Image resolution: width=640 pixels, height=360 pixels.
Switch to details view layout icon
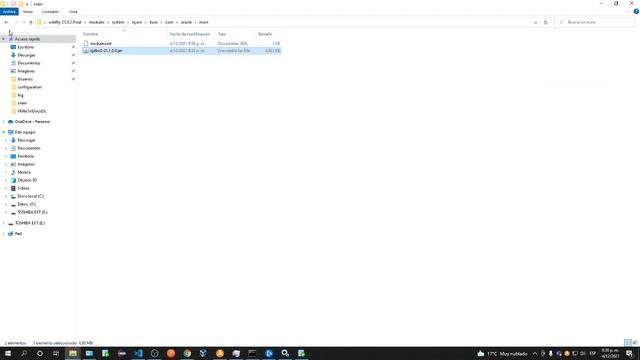628,342
